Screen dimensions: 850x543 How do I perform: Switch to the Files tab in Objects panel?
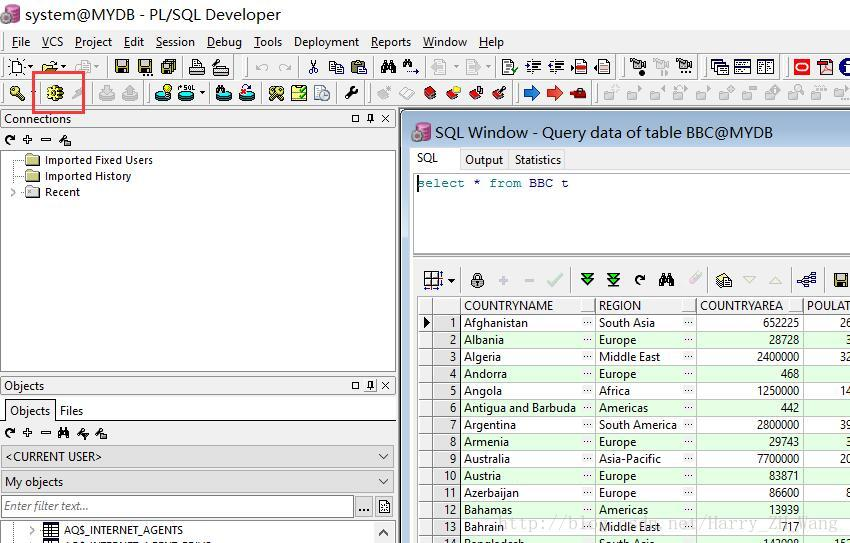click(x=72, y=411)
